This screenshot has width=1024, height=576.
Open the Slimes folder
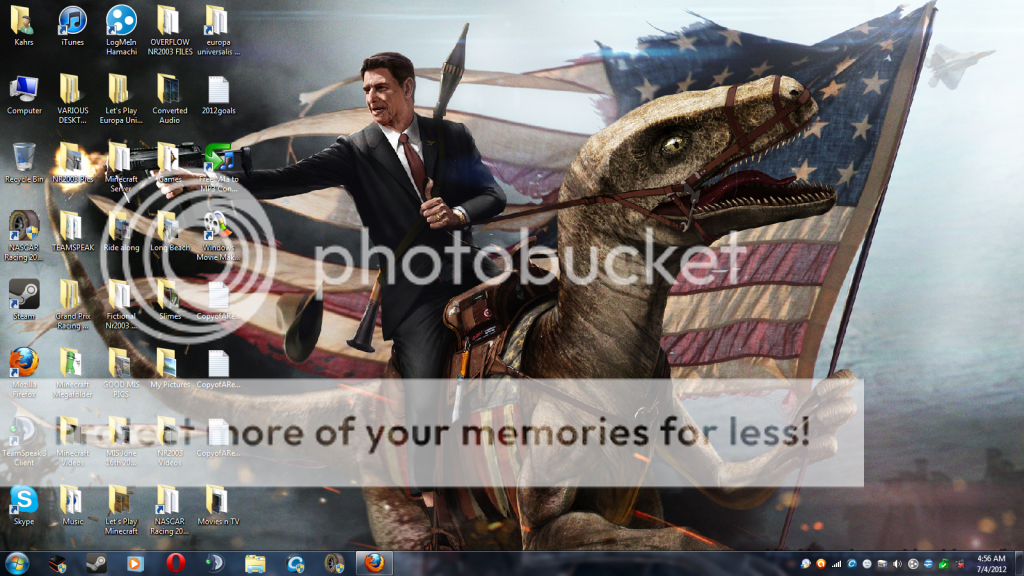point(170,300)
